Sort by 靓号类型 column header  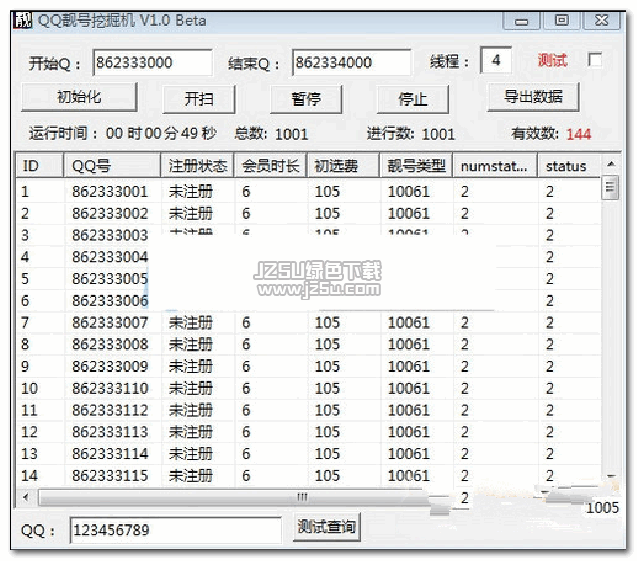tap(416, 166)
